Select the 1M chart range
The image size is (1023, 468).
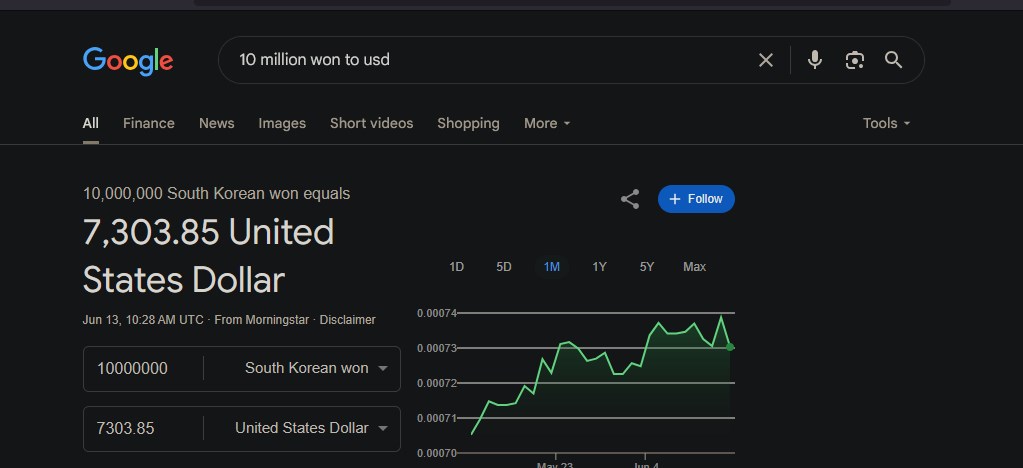point(552,267)
